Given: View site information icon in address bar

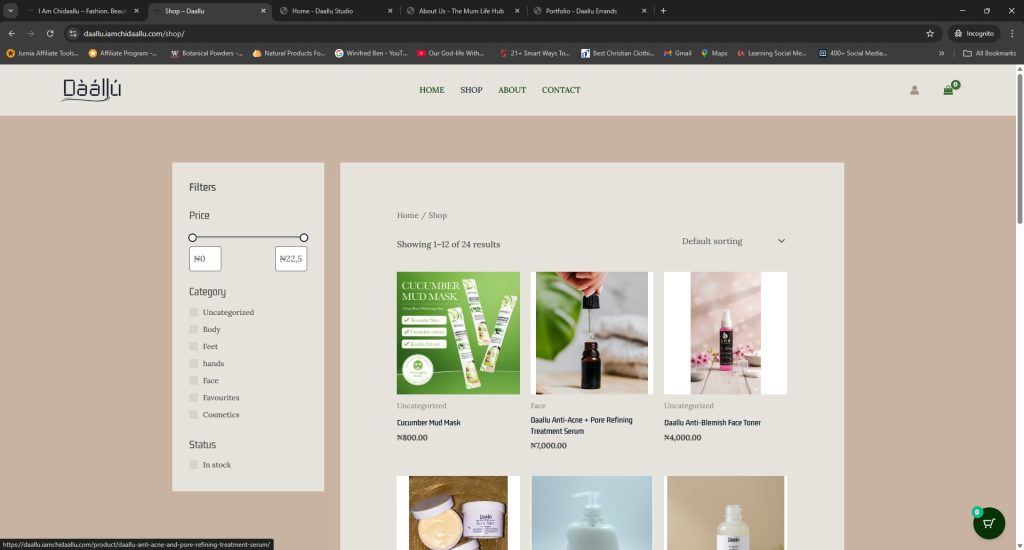Looking at the screenshot, I should click(73, 33).
